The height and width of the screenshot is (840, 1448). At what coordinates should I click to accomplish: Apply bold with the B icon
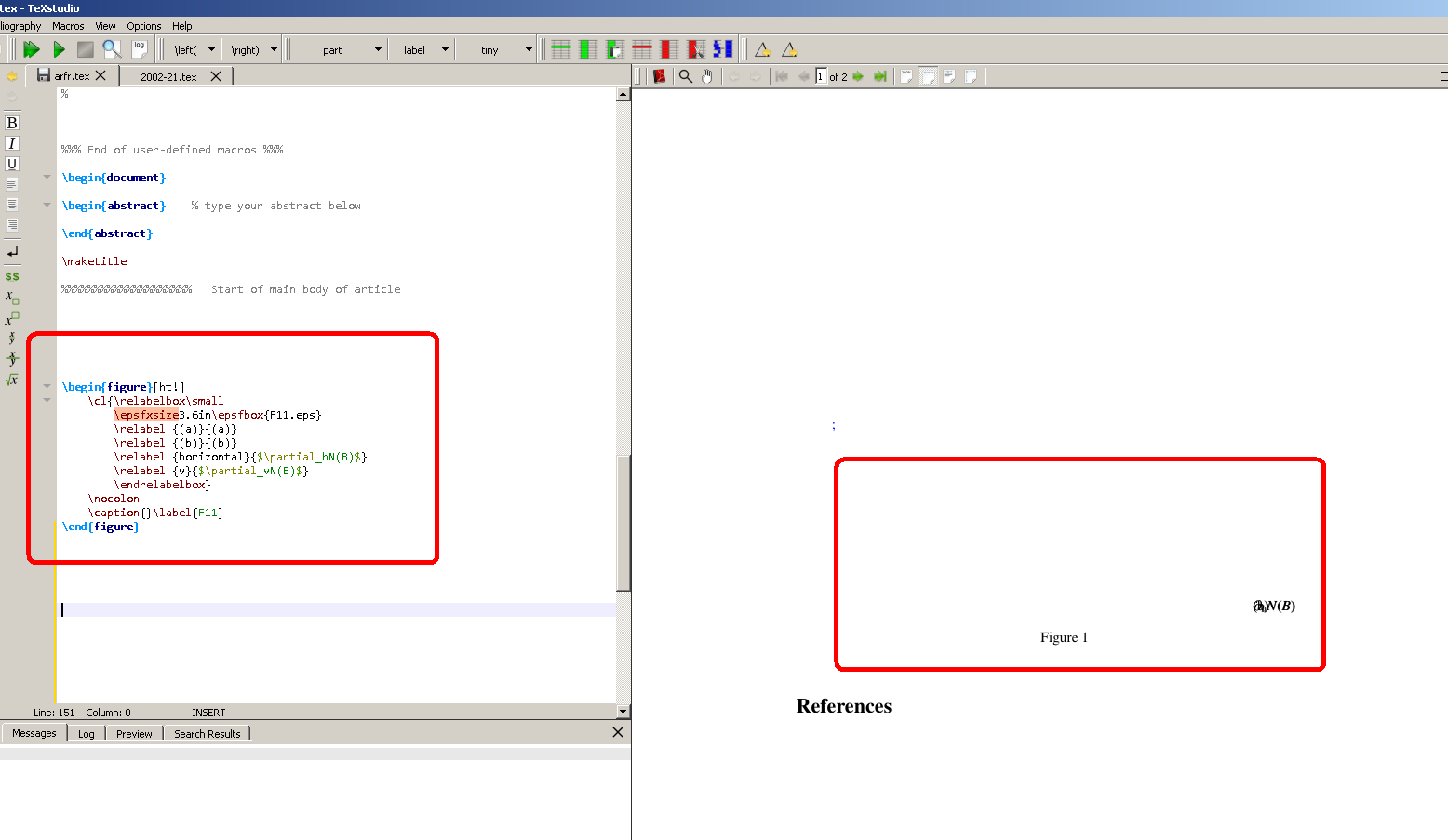point(12,123)
